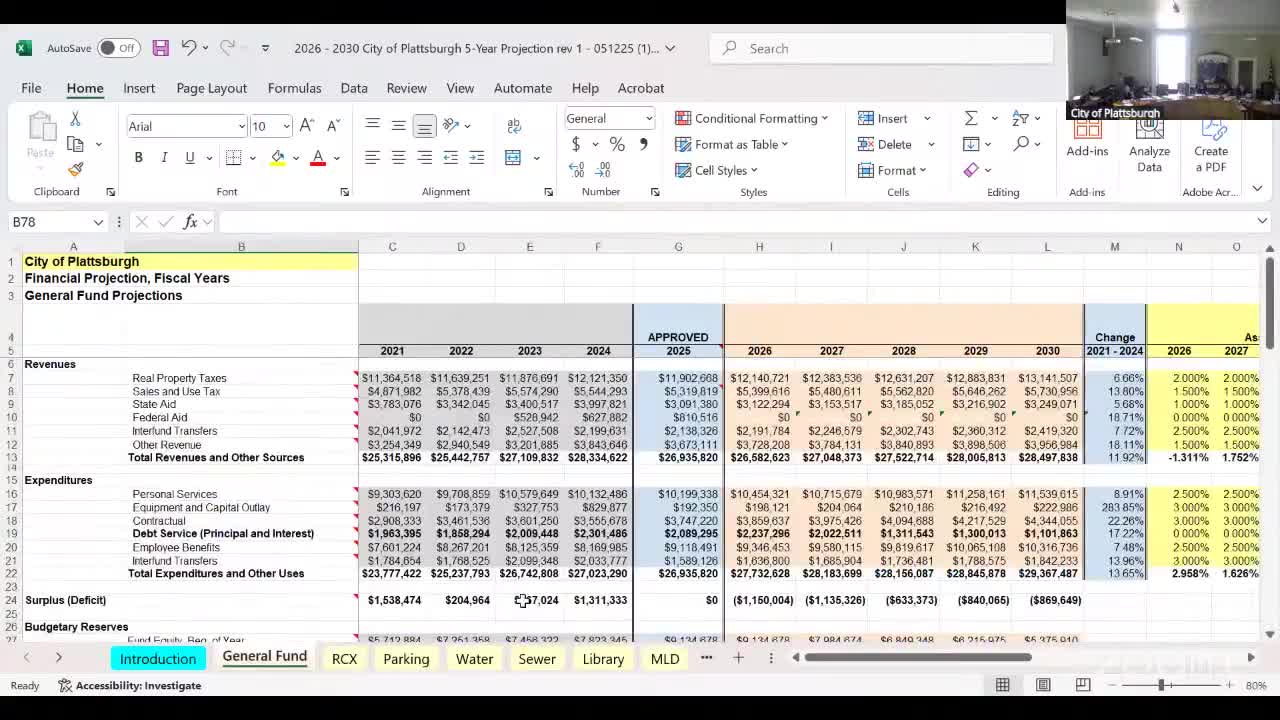The image size is (1280, 720).
Task: Apply accounting dollar number format
Action: pyautogui.click(x=576, y=144)
